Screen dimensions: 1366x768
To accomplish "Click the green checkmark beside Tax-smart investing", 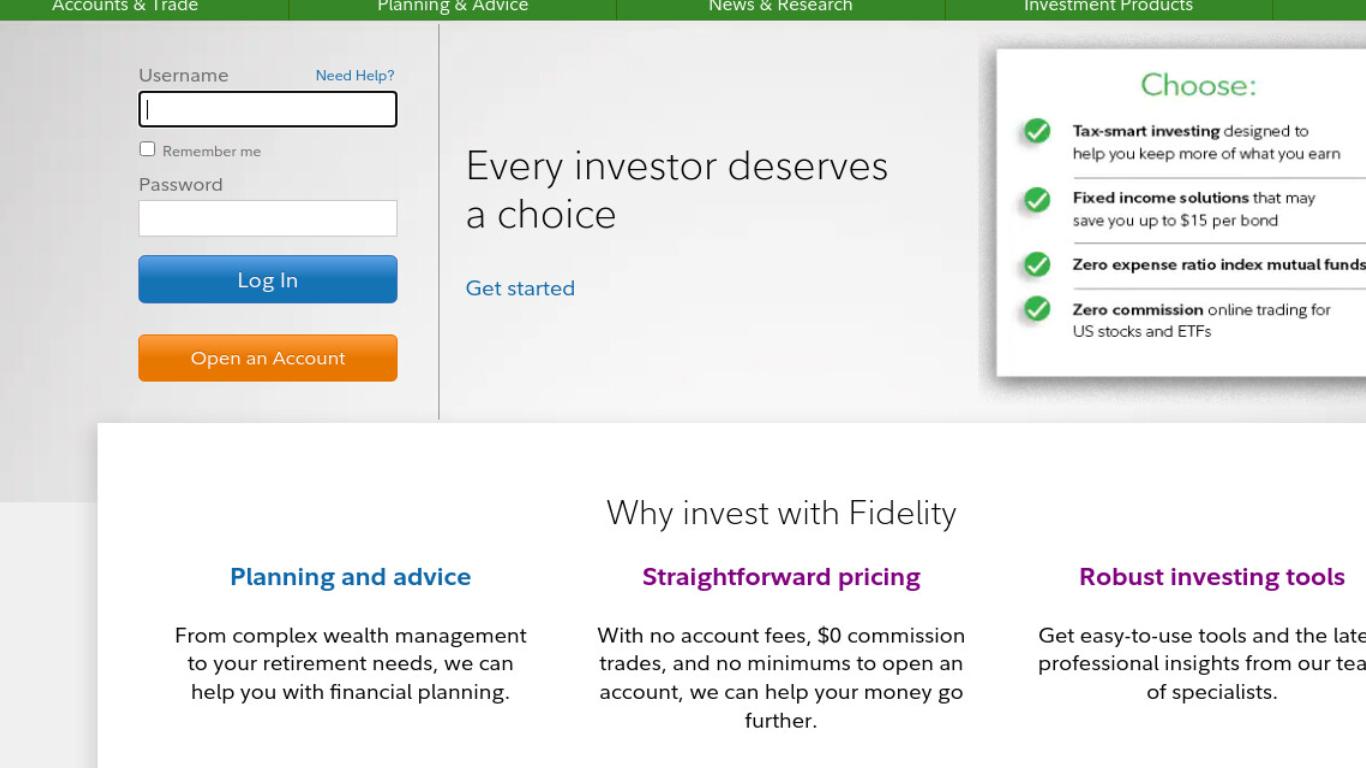I will (1037, 131).
